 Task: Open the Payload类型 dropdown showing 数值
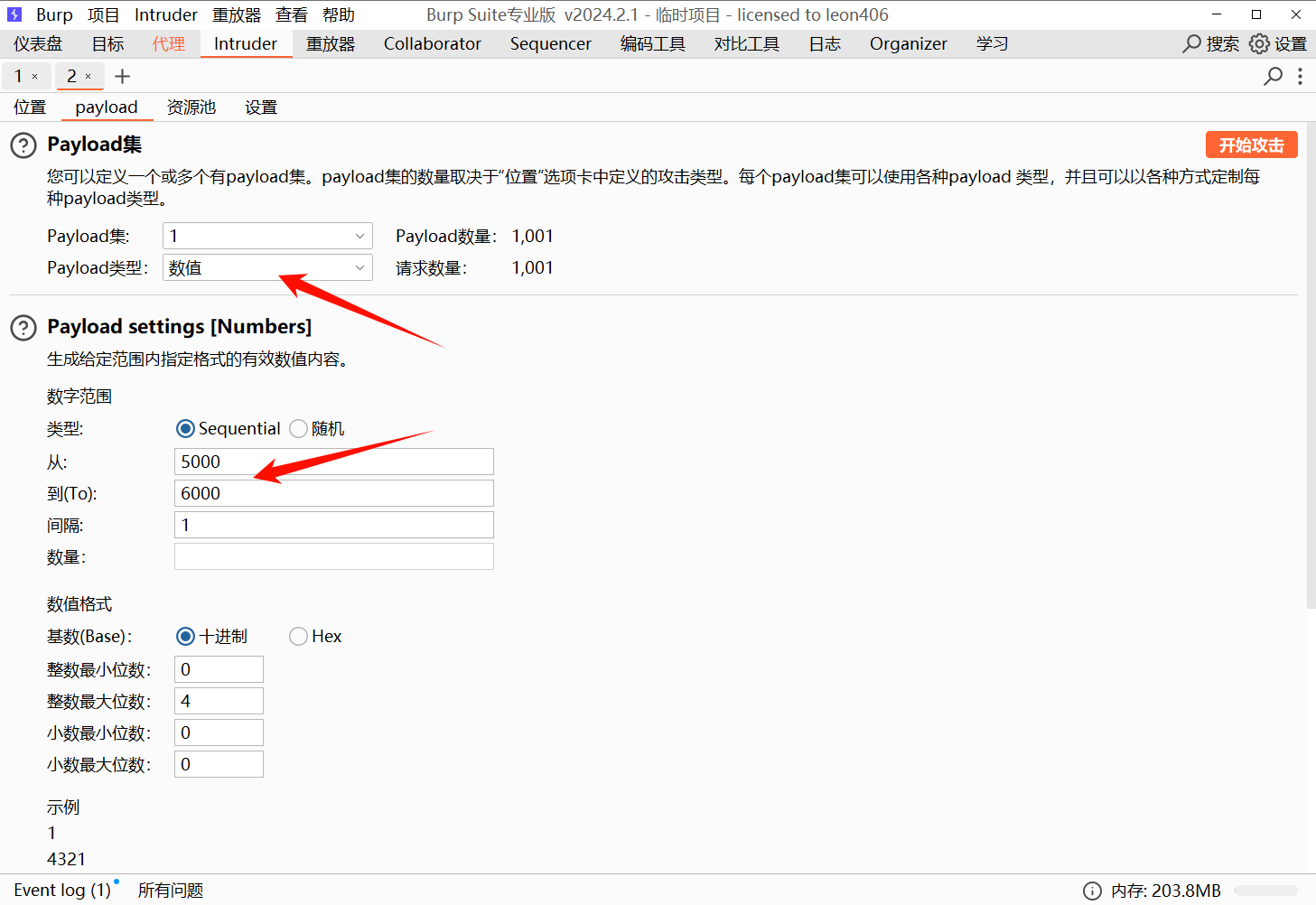[267, 267]
